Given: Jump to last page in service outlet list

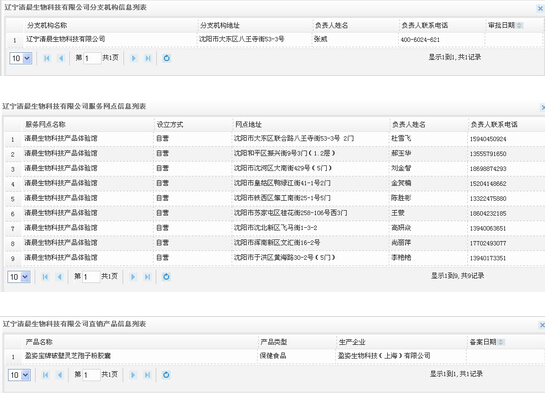Looking at the screenshot, I should (147, 277).
